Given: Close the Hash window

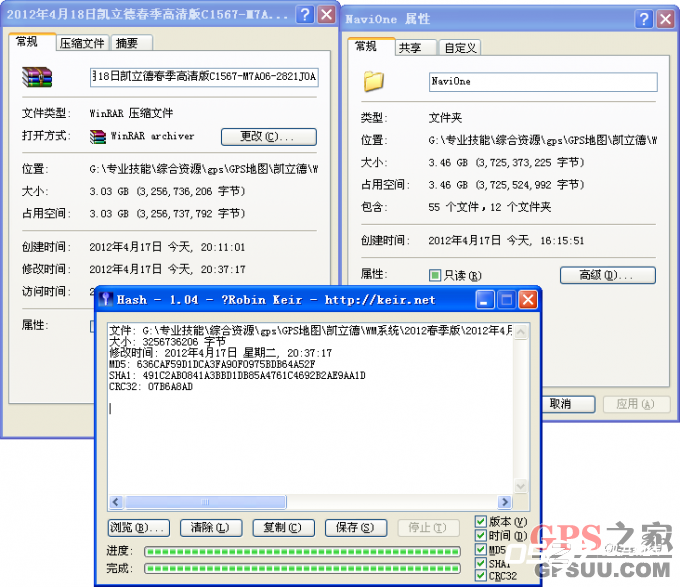Looking at the screenshot, I should pos(528,300).
